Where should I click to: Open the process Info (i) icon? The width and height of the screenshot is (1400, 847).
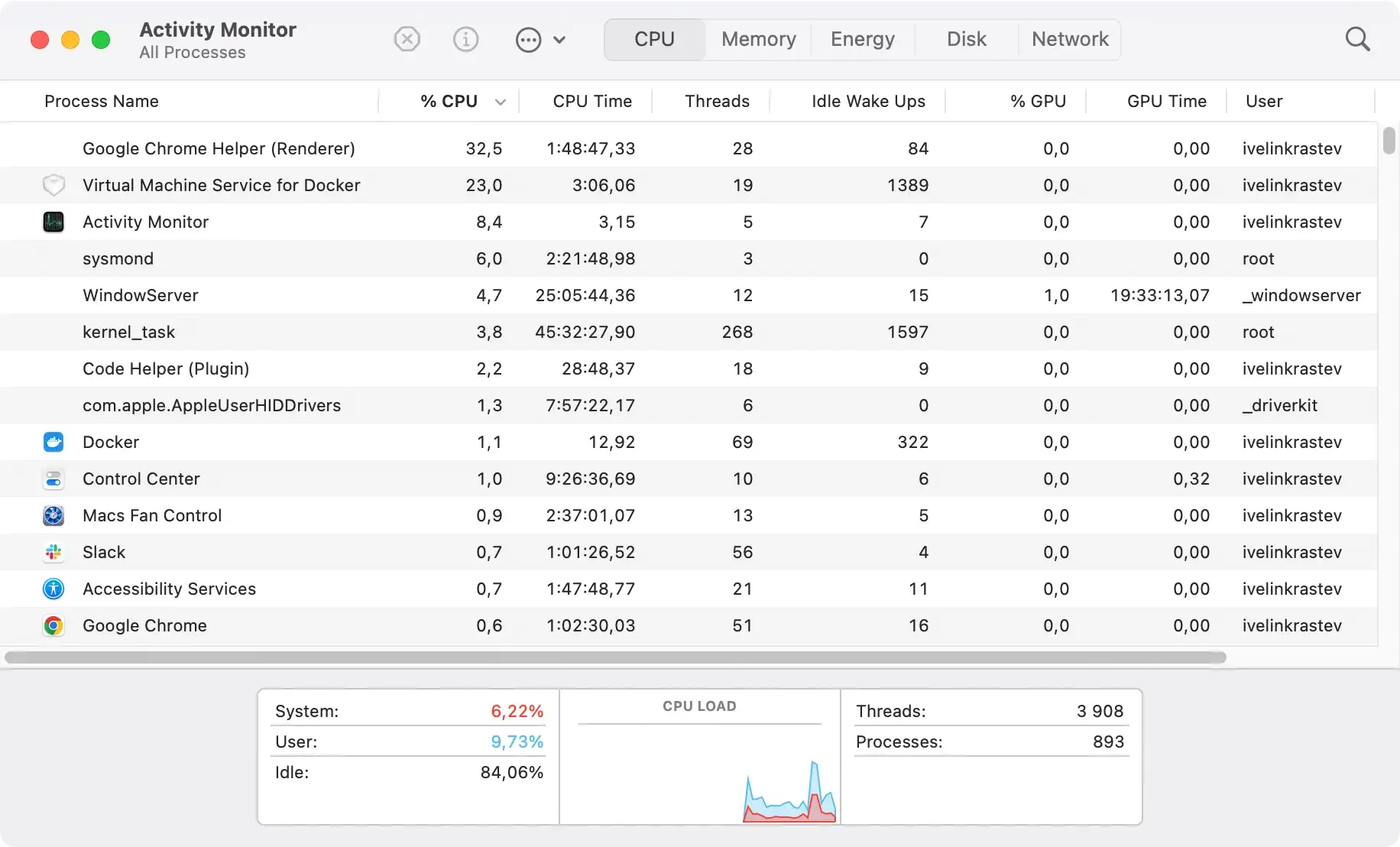tap(465, 39)
